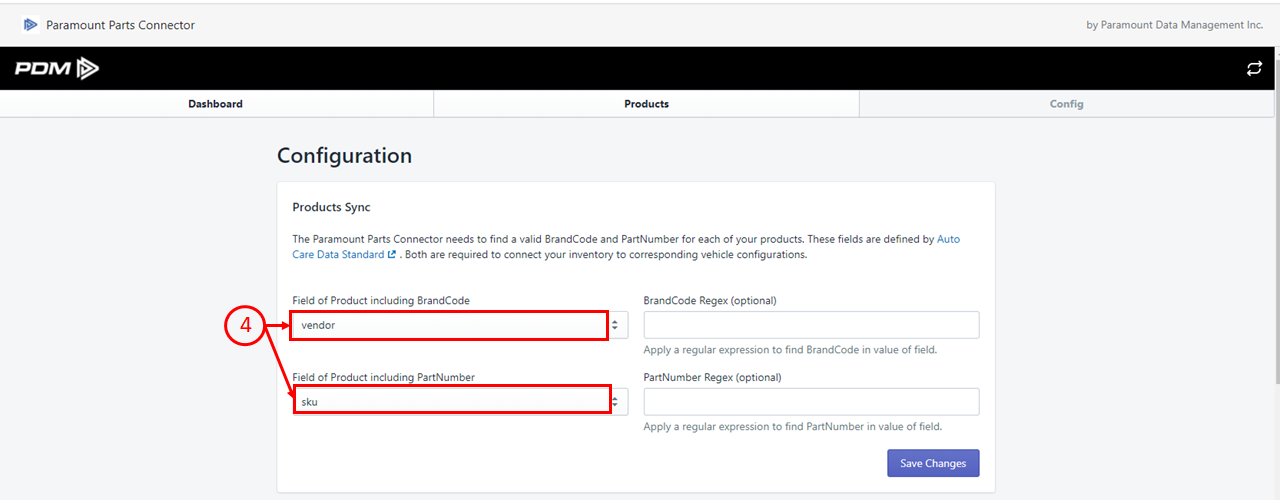
Task: Click the 'Paramount Parts Connector' title text
Action: [x=120, y=25]
